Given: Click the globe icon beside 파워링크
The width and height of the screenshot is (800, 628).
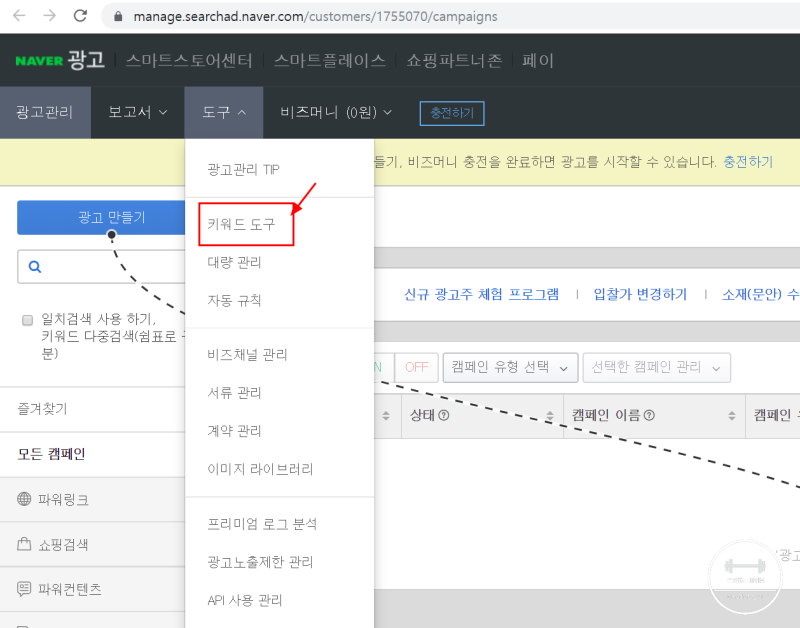Looking at the screenshot, I should 24,498.
